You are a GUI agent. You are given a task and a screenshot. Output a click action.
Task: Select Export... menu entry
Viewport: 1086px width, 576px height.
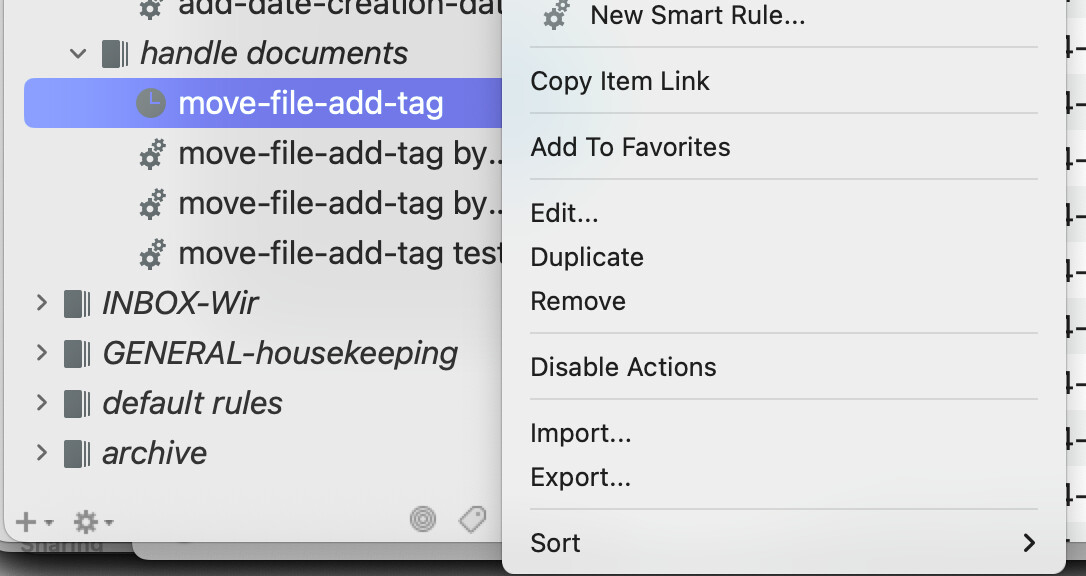(580, 477)
